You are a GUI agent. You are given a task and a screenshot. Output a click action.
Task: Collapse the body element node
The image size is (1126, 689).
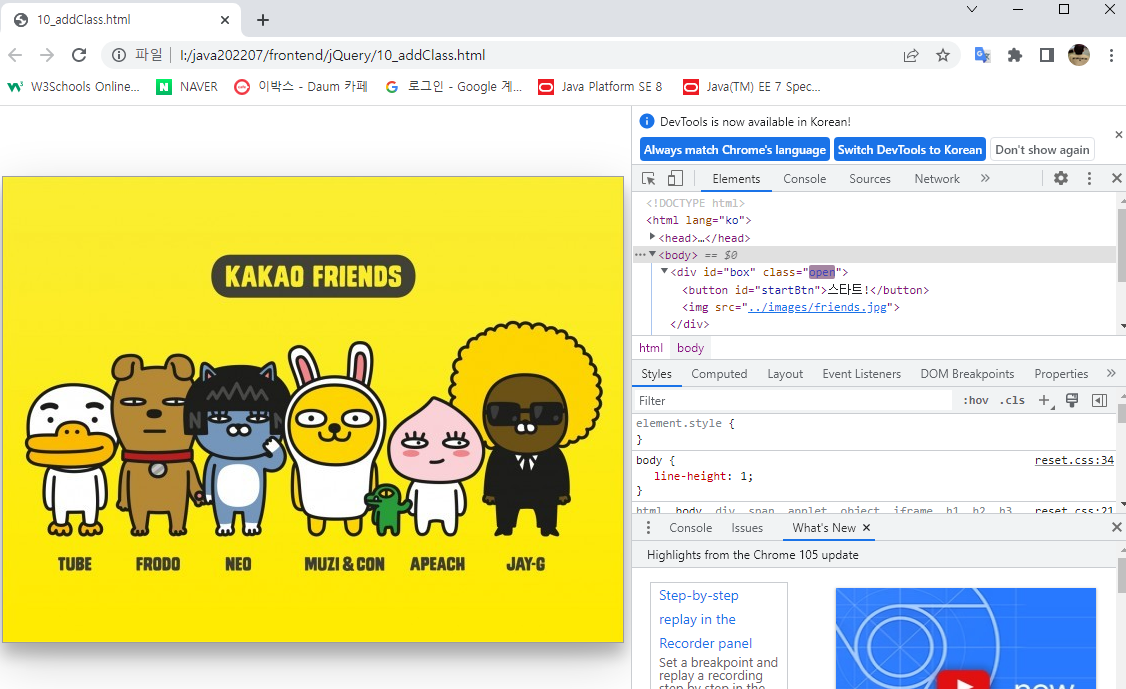coord(652,254)
